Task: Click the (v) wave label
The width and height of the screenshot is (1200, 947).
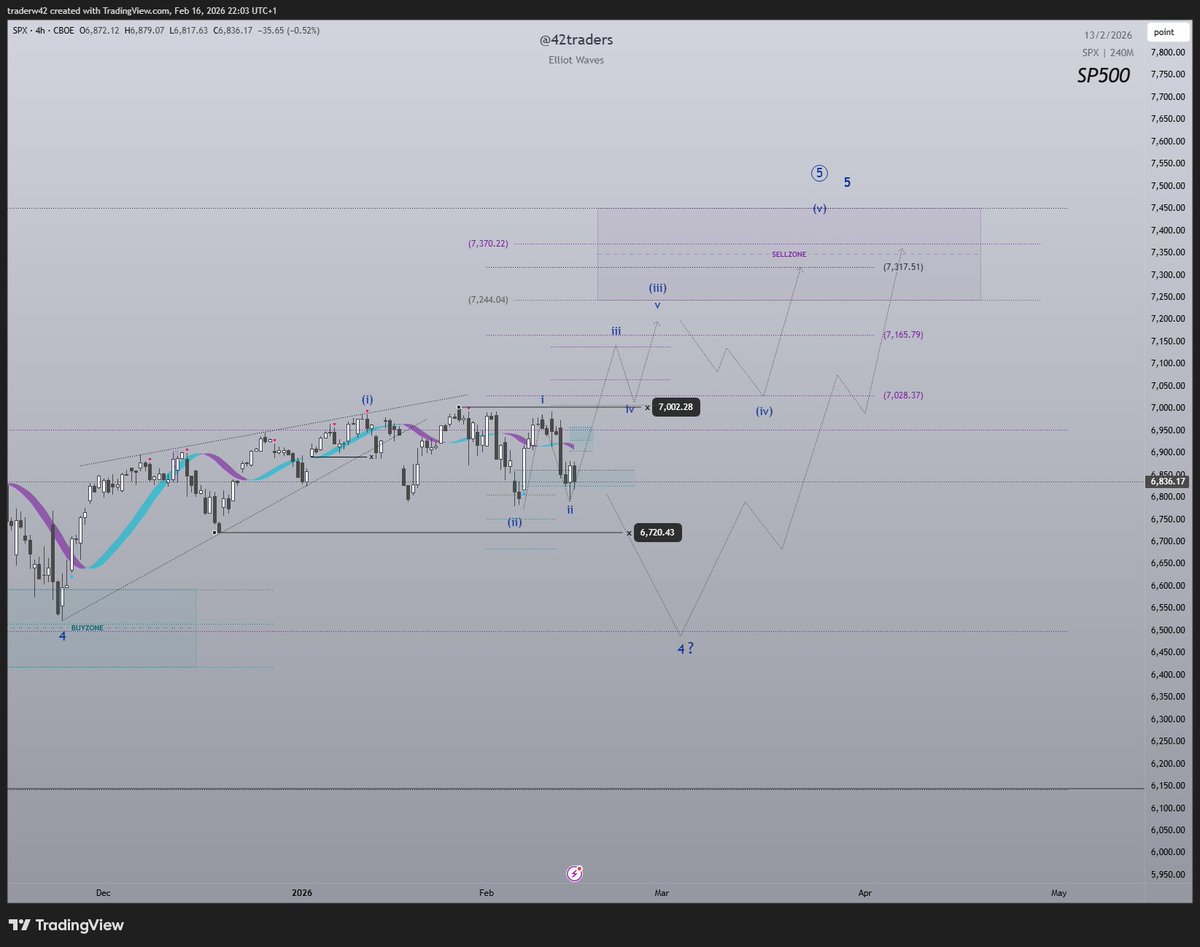Action: pyautogui.click(x=819, y=209)
